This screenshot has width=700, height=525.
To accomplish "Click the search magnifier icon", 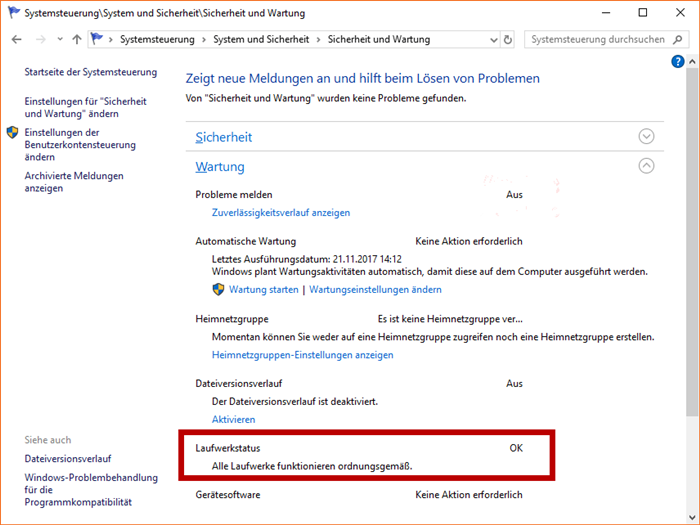I will [677, 39].
